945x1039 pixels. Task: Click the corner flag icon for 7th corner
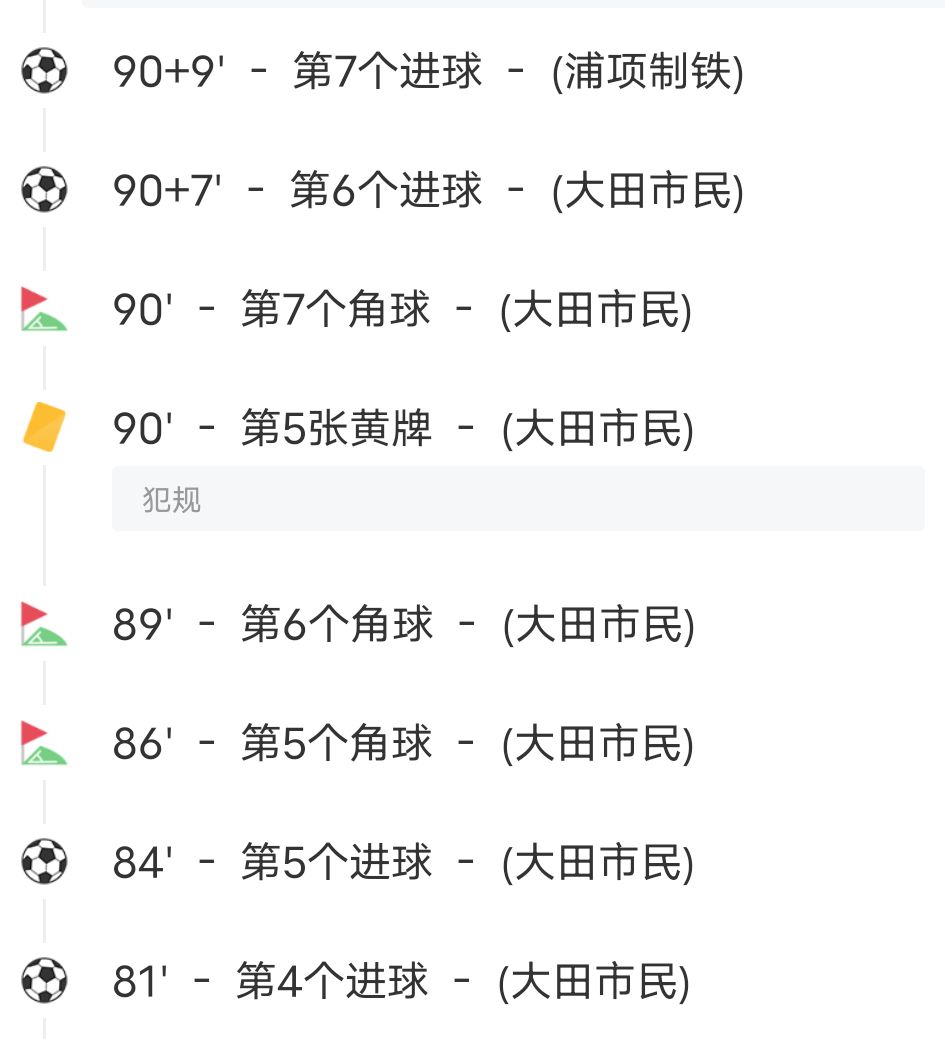(44, 310)
